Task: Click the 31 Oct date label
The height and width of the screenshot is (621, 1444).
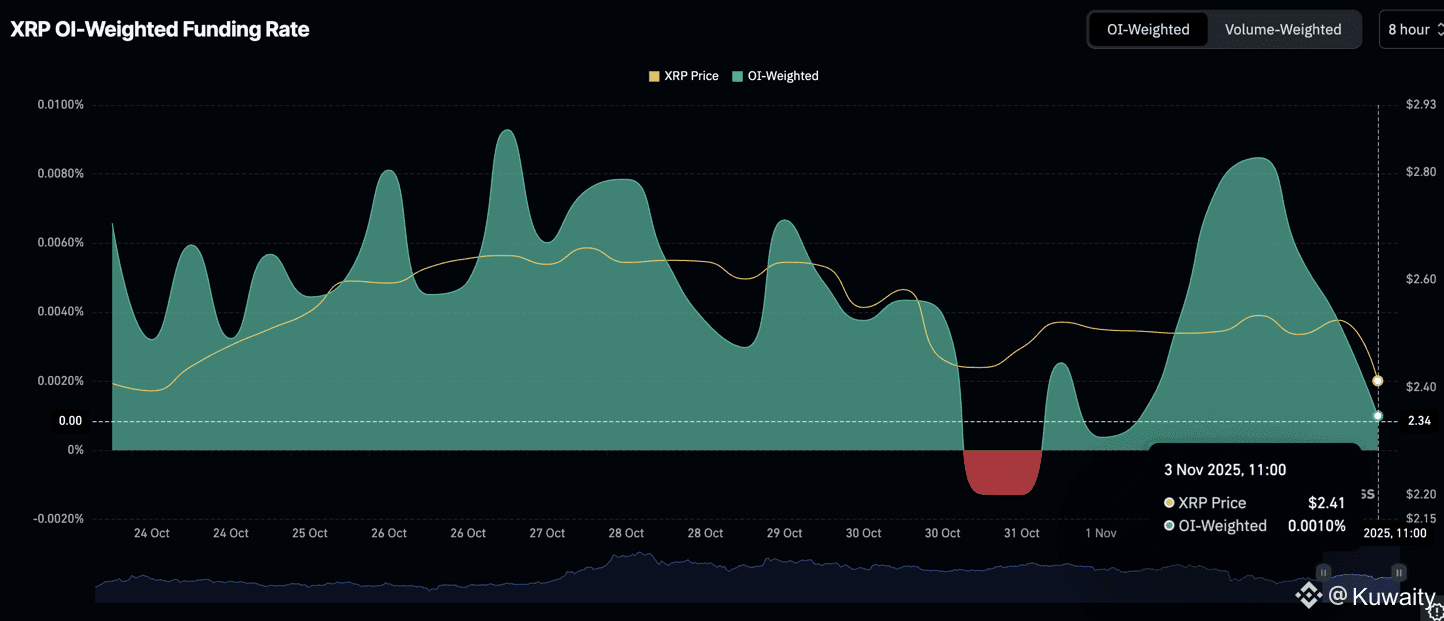Action: pyautogui.click(x=1022, y=534)
